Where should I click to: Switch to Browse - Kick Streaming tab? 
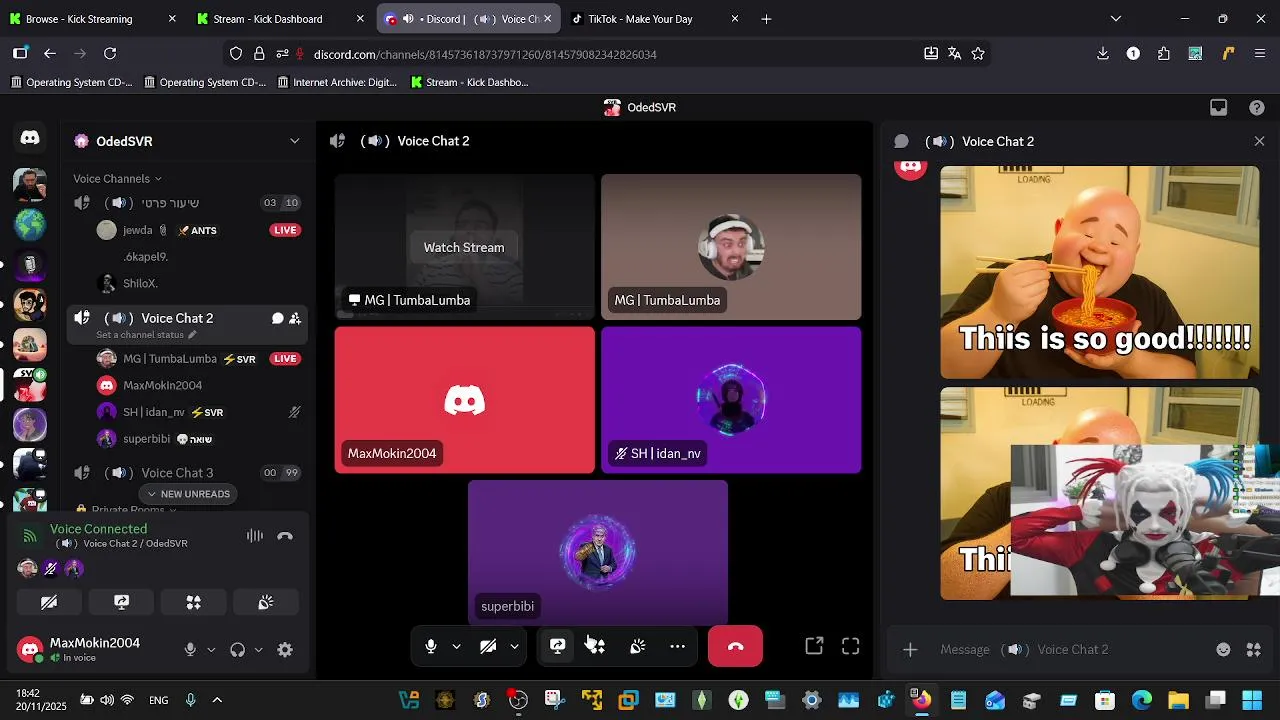pos(94,19)
